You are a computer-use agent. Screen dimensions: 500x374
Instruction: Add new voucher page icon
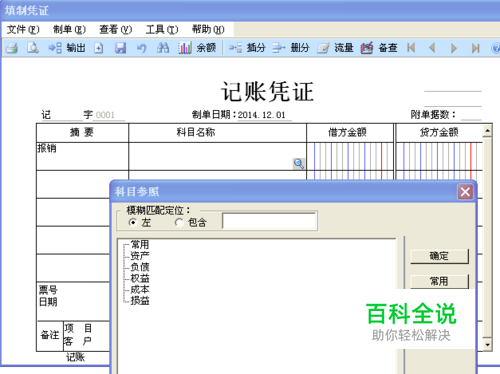98,48
